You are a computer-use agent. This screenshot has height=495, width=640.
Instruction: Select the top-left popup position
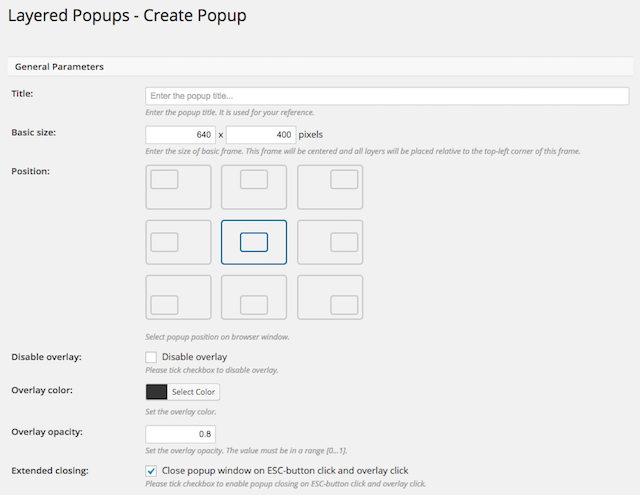click(178, 187)
